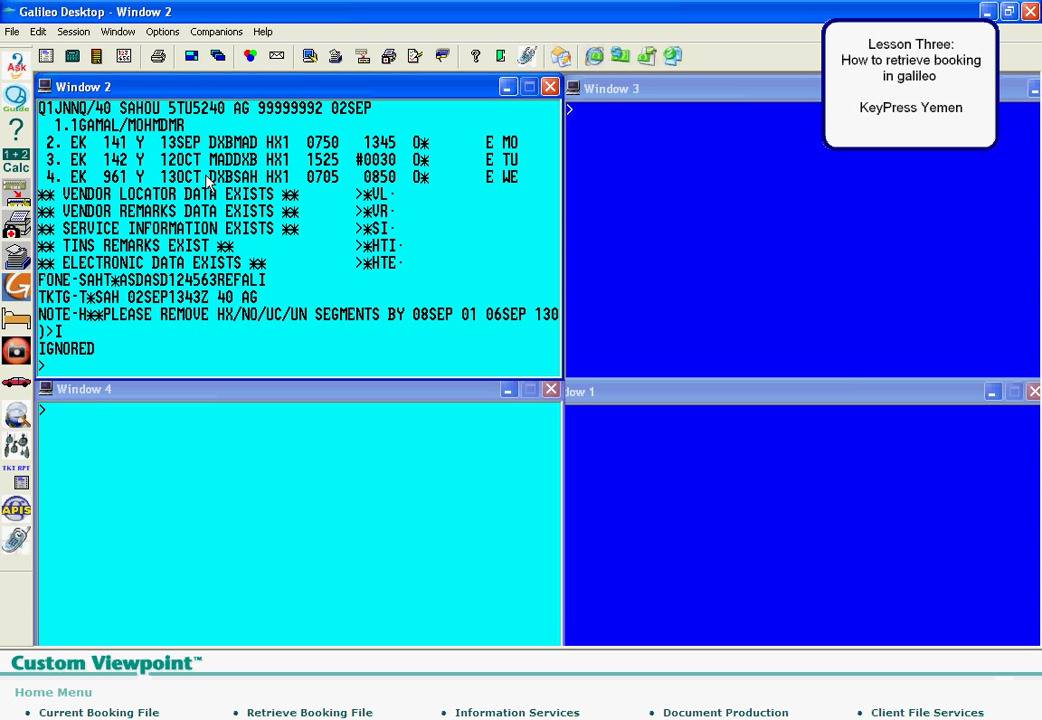Viewport: 1042px width, 720px height.
Task: Open the bed hotel booking icon
Action: (x=17, y=319)
